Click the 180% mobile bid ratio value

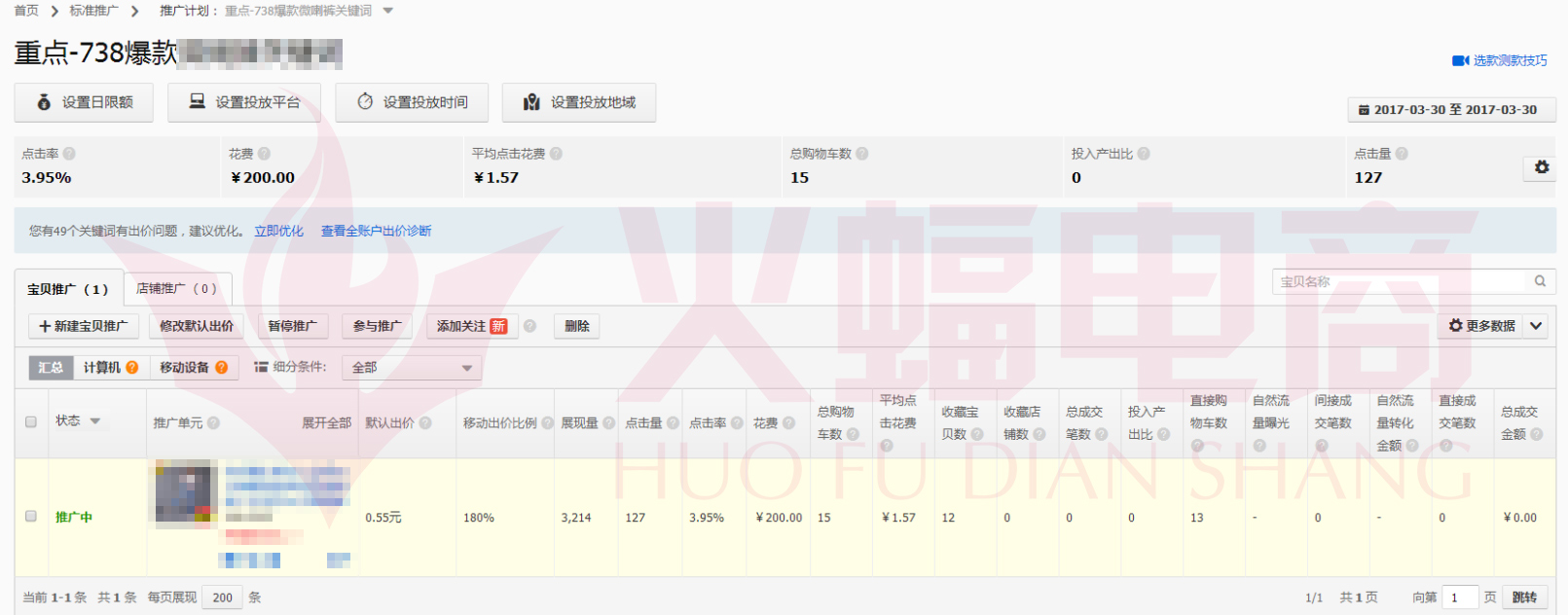coord(479,518)
